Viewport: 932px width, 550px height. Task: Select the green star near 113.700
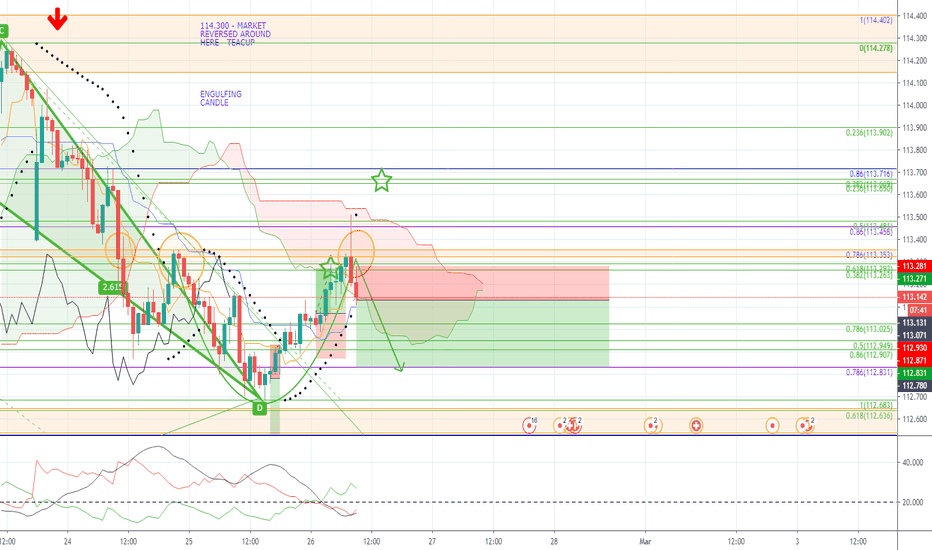pos(382,180)
